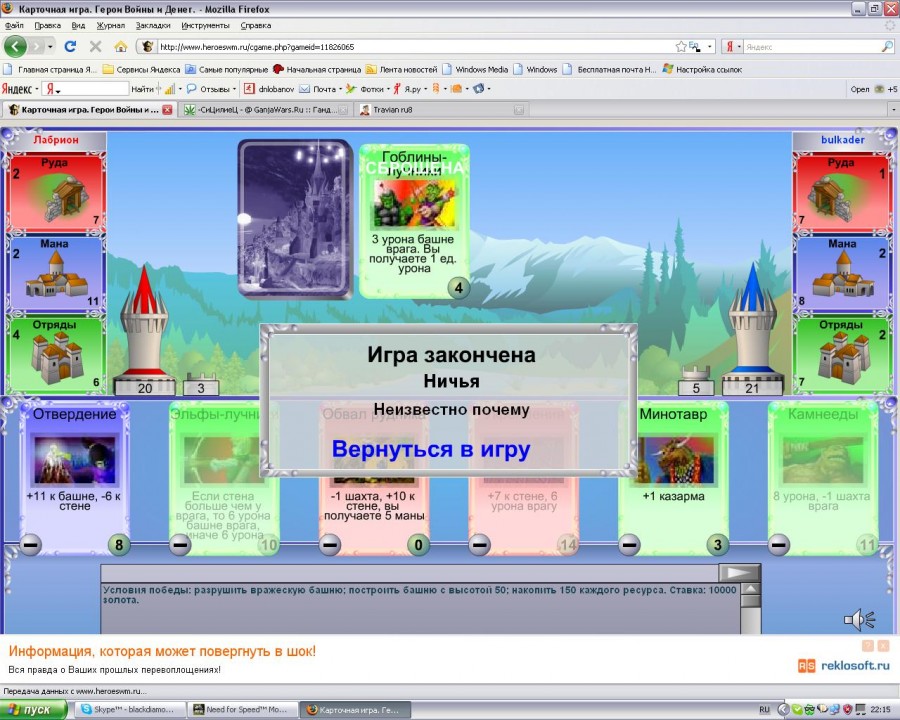
Task: Discard the Эльфы-лучники card with its minus button
Action: [180, 544]
